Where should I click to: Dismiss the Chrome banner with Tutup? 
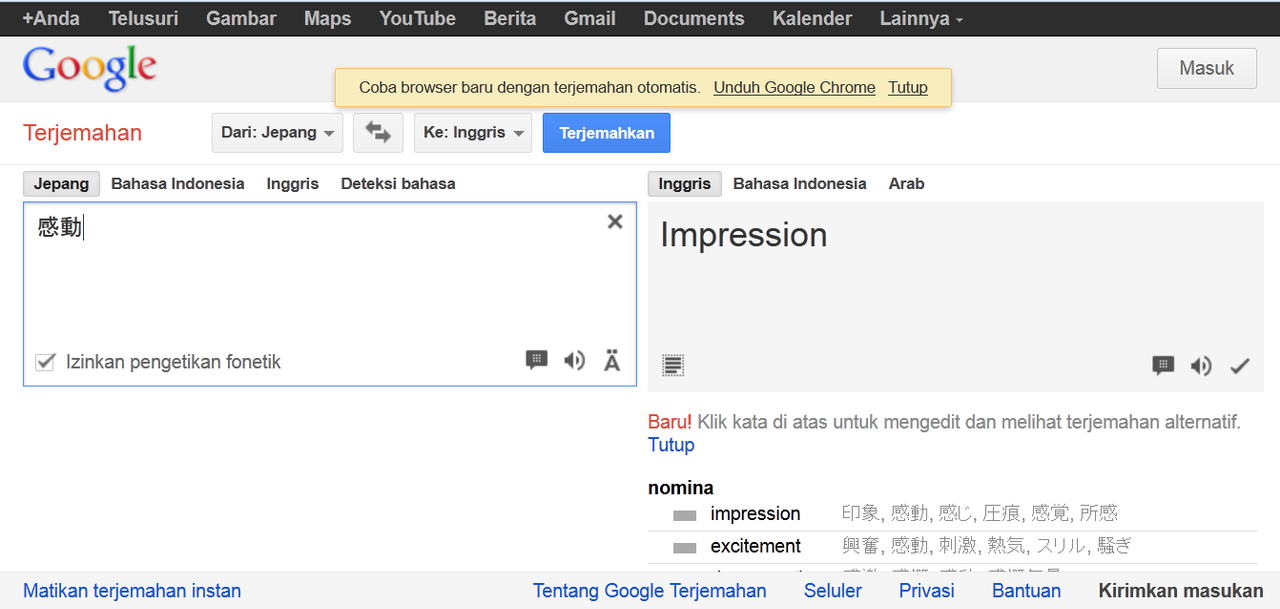(908, 87)
